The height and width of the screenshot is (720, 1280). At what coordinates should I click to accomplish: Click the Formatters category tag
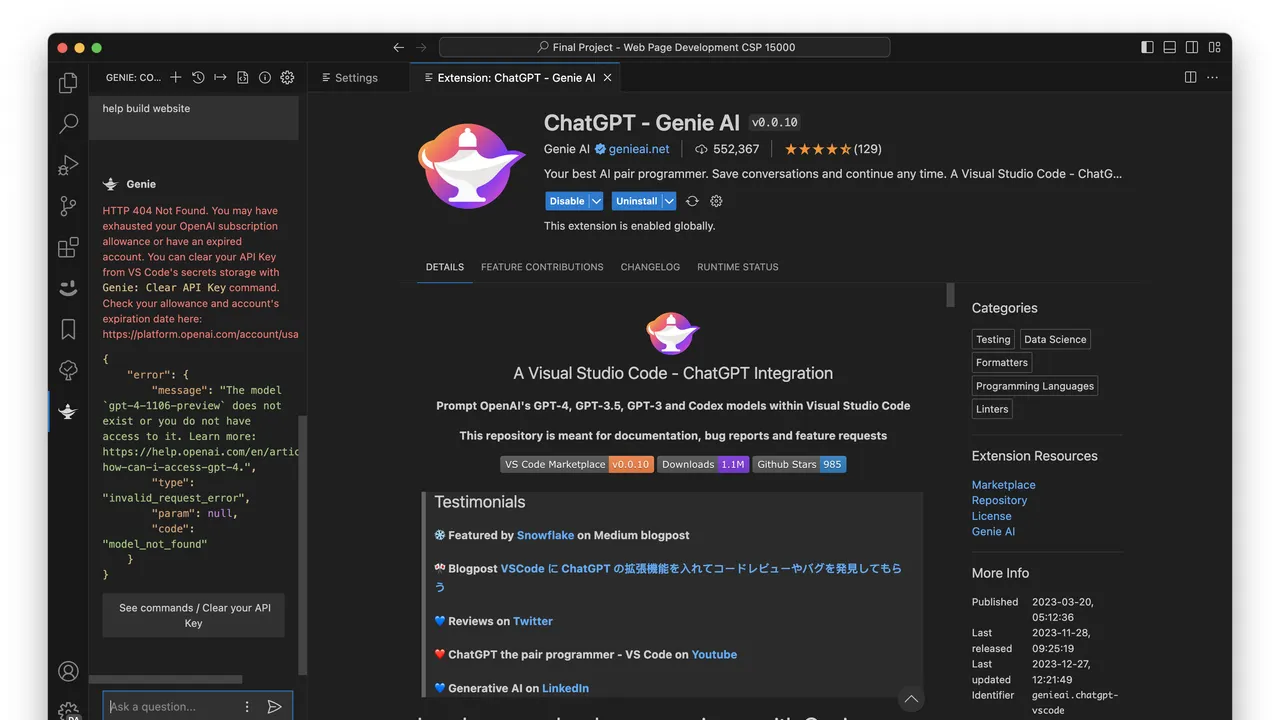pyautogui.click(x=1002, y=362)
